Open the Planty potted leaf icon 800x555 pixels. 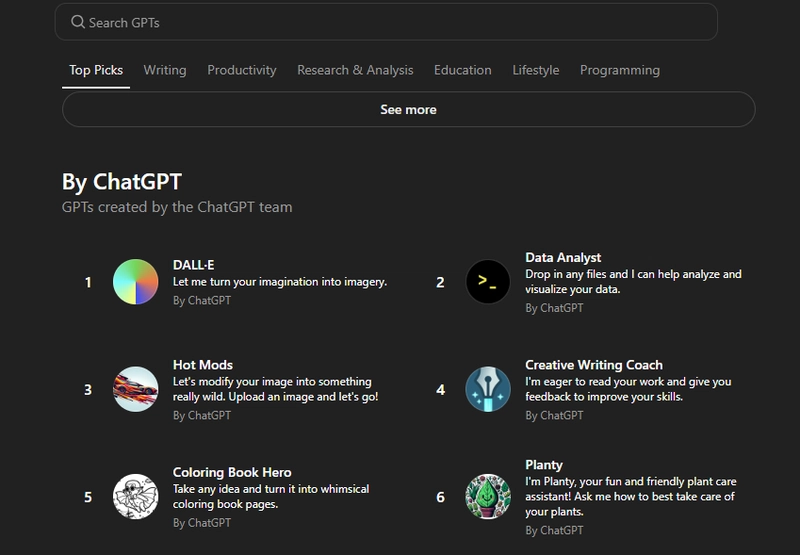[x=488, y=497]
